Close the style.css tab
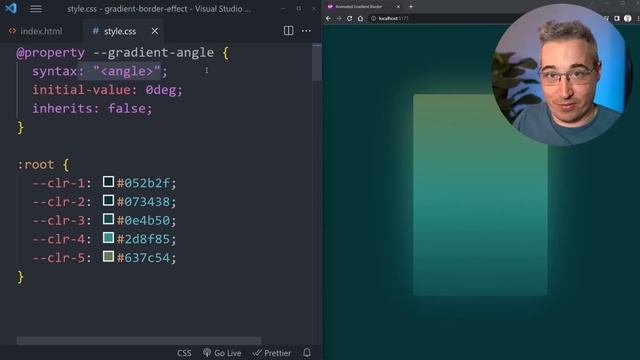Viewport: 640px width, 360px height. coord(155,31)
